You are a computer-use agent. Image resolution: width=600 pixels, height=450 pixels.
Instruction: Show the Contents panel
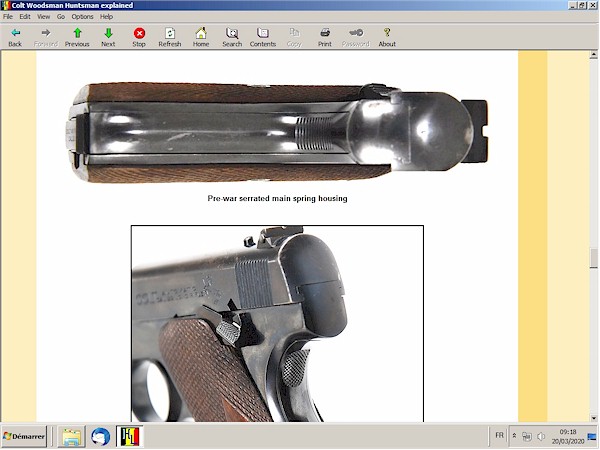pyautogui.click(x=263, y=37)
